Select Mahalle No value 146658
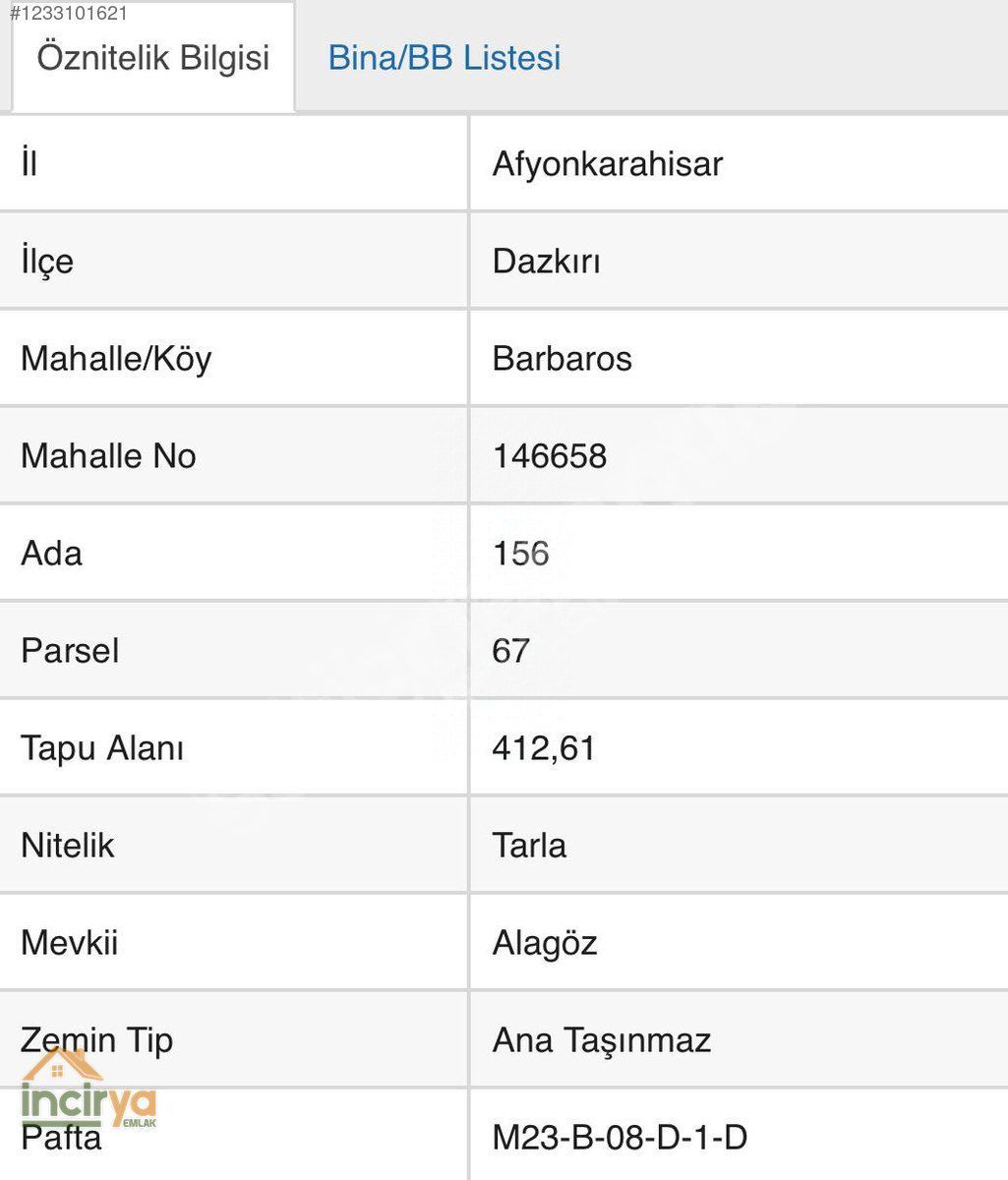 550,456
